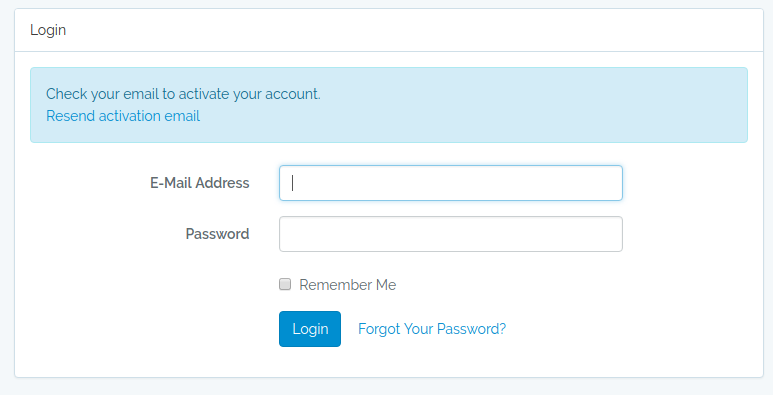Click the Remember Me label text

[x=348, y=285]
